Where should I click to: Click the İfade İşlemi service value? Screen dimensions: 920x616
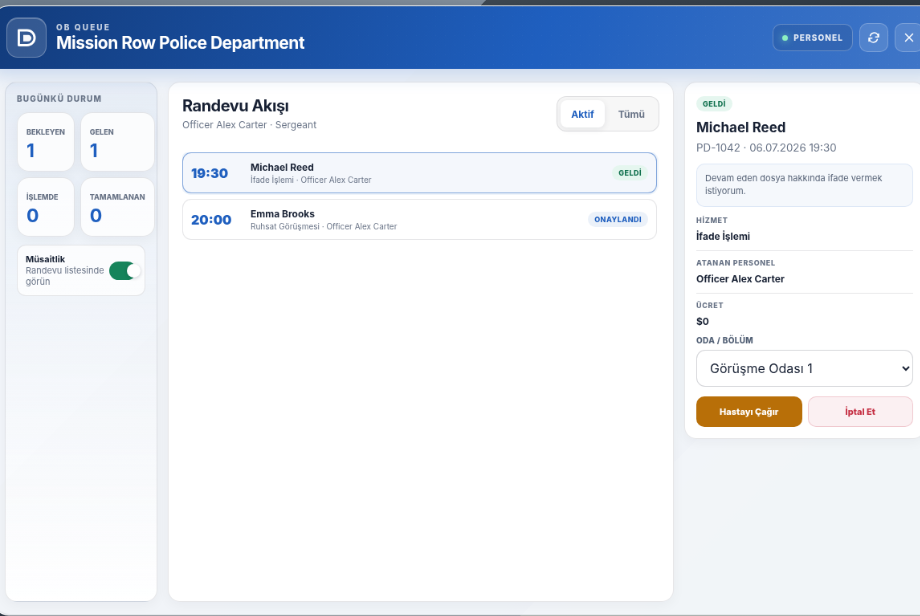point(723,236)
